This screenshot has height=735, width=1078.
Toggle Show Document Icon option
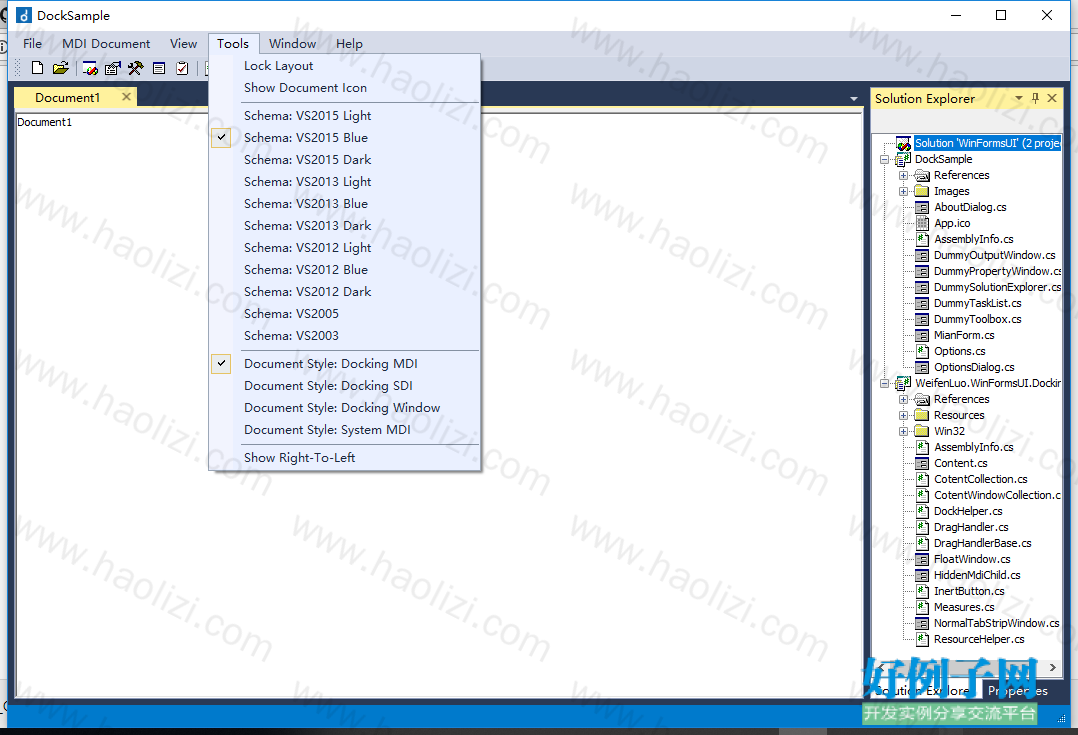coord(344,88)
